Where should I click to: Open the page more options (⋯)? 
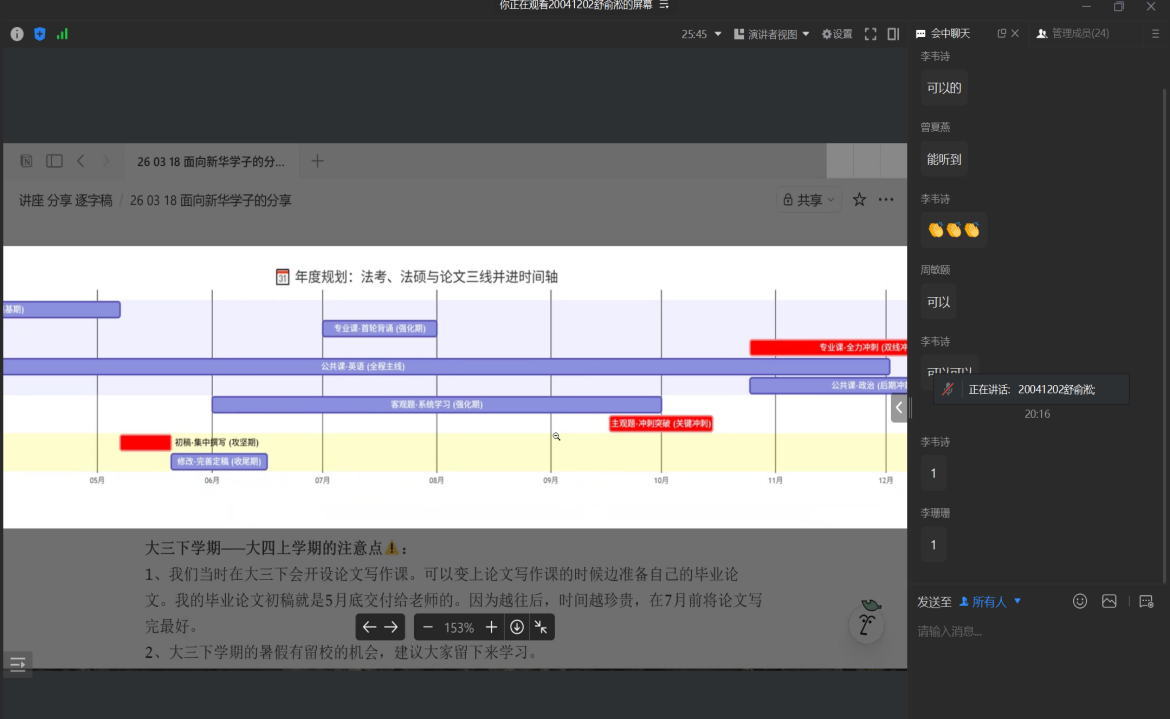[x=886, y=200]
